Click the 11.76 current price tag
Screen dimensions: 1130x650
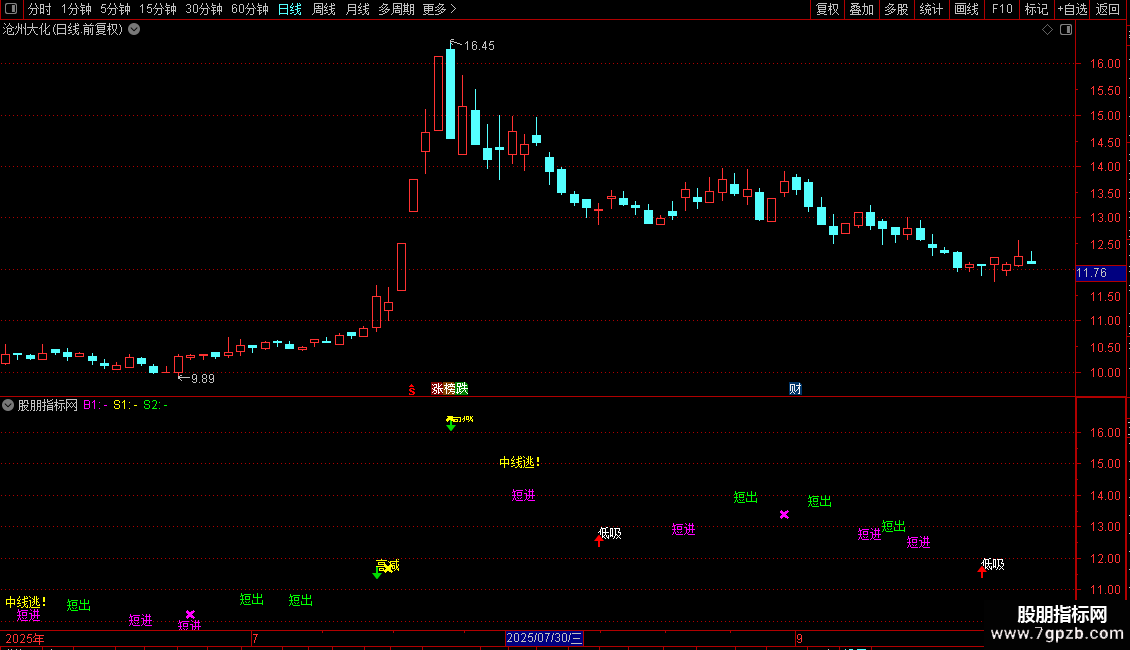[1100, 273]
